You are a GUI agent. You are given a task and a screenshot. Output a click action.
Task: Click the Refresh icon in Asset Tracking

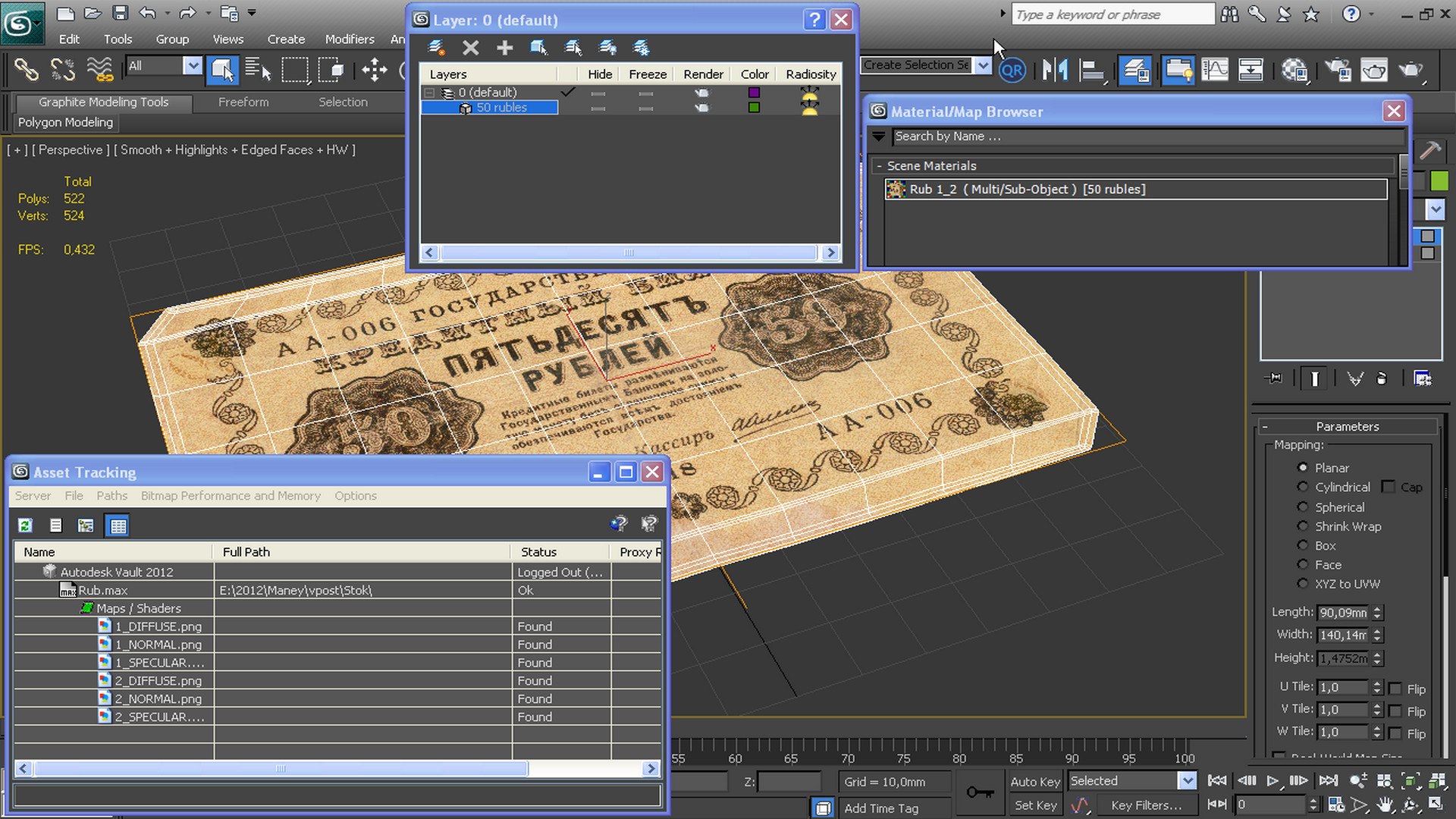25,526
